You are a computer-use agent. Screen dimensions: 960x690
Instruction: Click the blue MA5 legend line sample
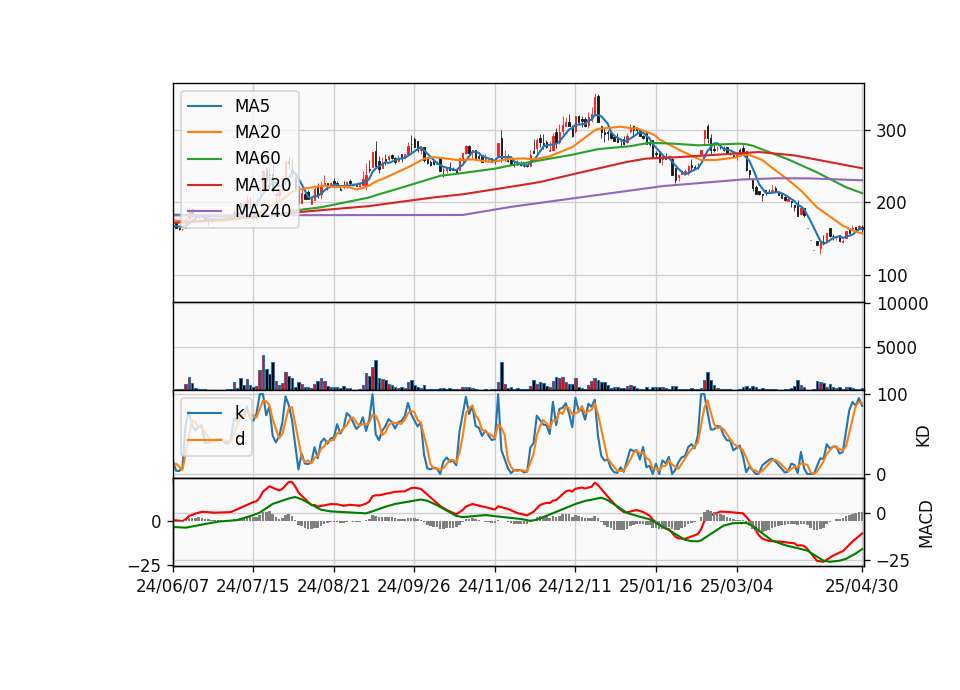[x=204, y=106]
